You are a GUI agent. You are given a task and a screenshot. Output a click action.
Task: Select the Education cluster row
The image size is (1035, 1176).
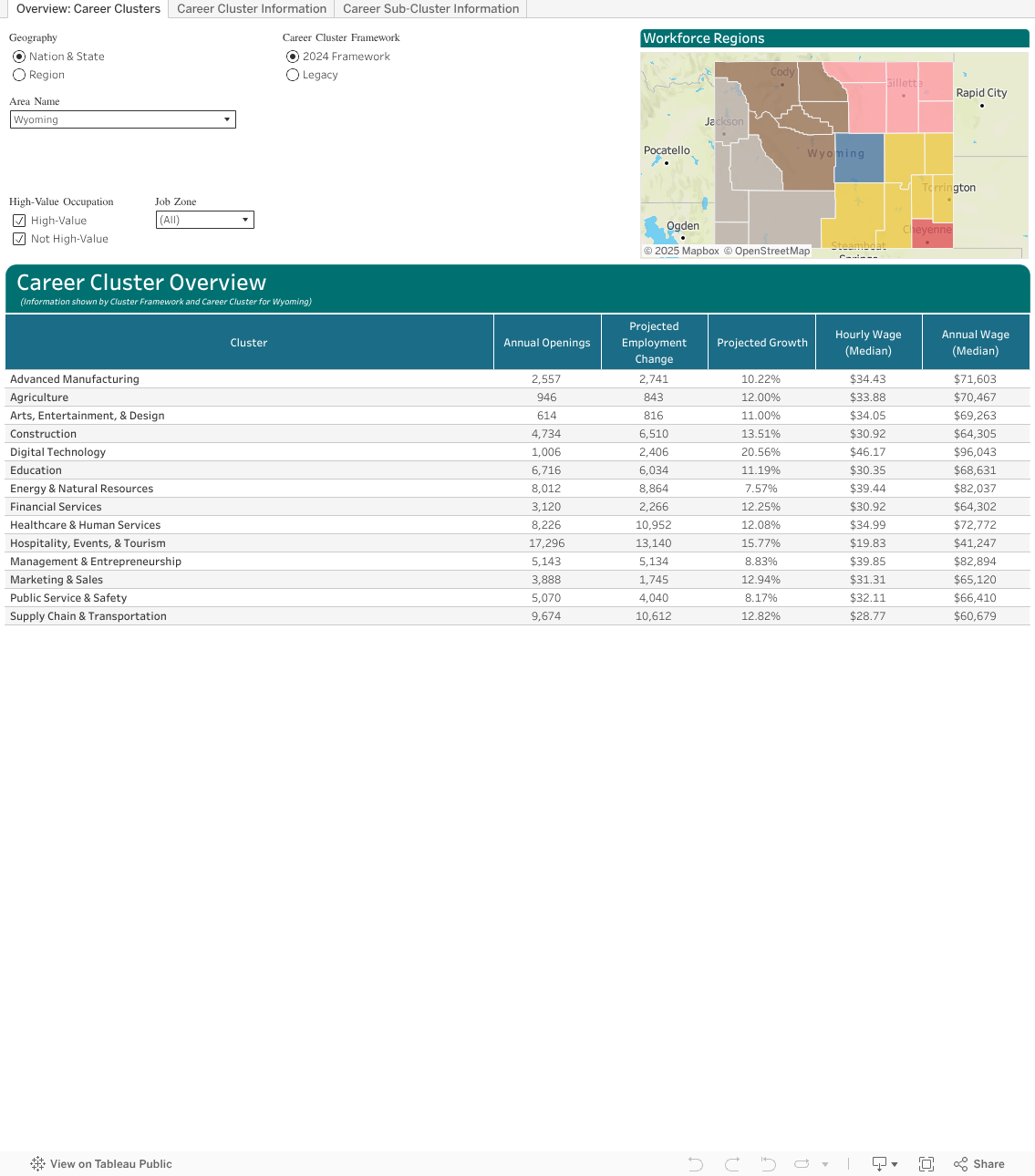[517, 470]
